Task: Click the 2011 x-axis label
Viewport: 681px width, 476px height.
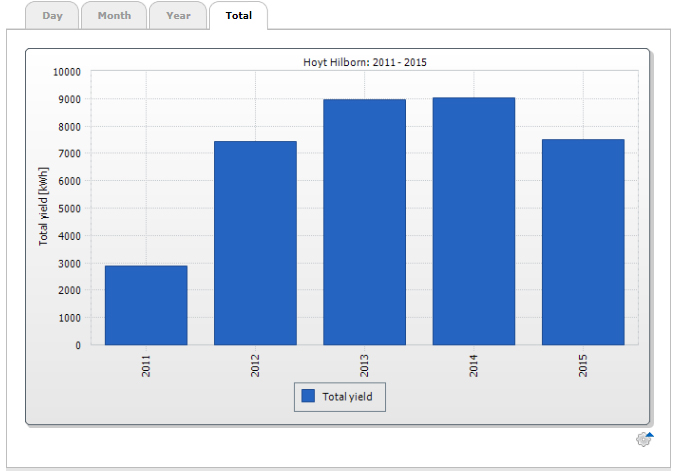Action: pos(146,365)
